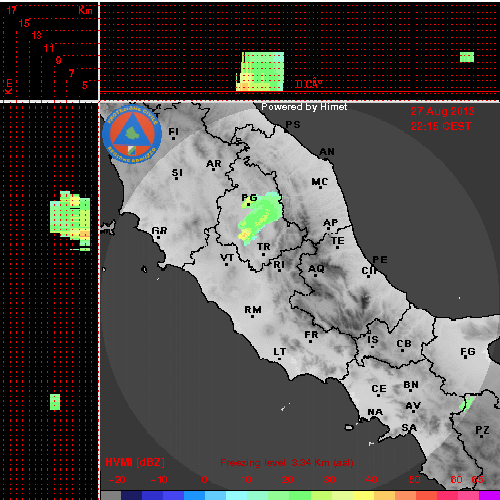Click the small green echo near Potenza border
This screenshot has width=500, height=500.
(467, 403)
